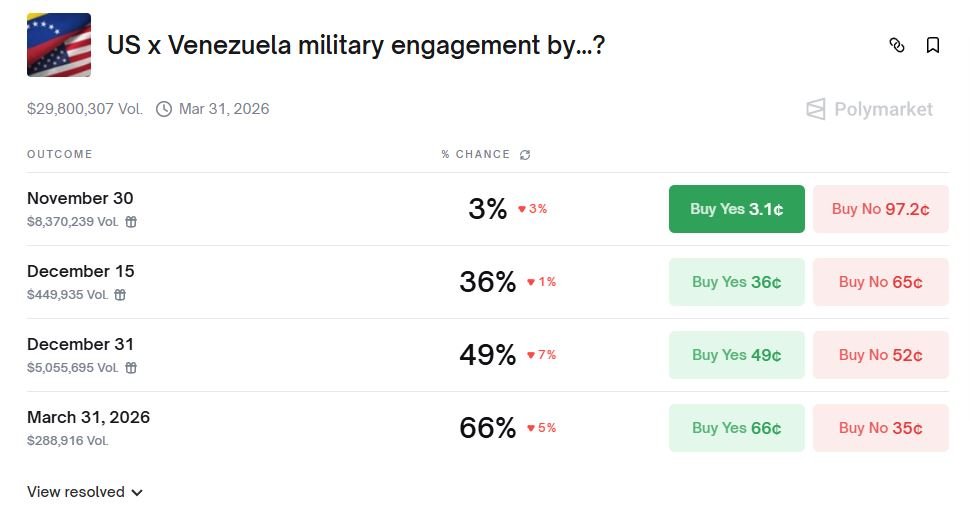Open the market title heading
970x524 pixels.
pyautogui.click(x=355, y=45)
